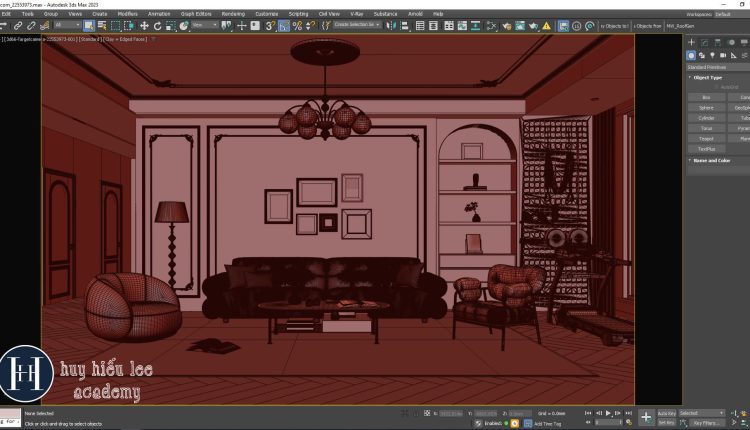Switch to the Hierarchy command panel tab

pos(717,43)
